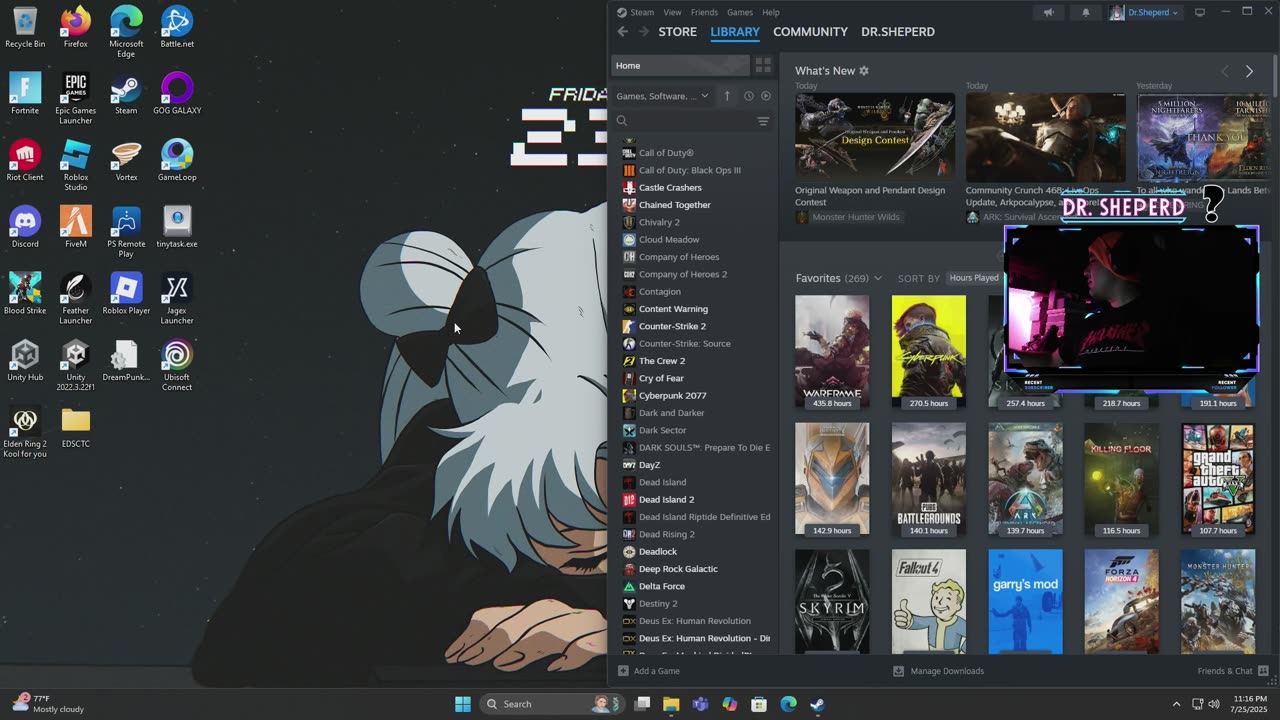Click Steam's back navigation arrow
Viewport: 1280px width, 720px height.
pyautogui.click(x=622, y=32)
